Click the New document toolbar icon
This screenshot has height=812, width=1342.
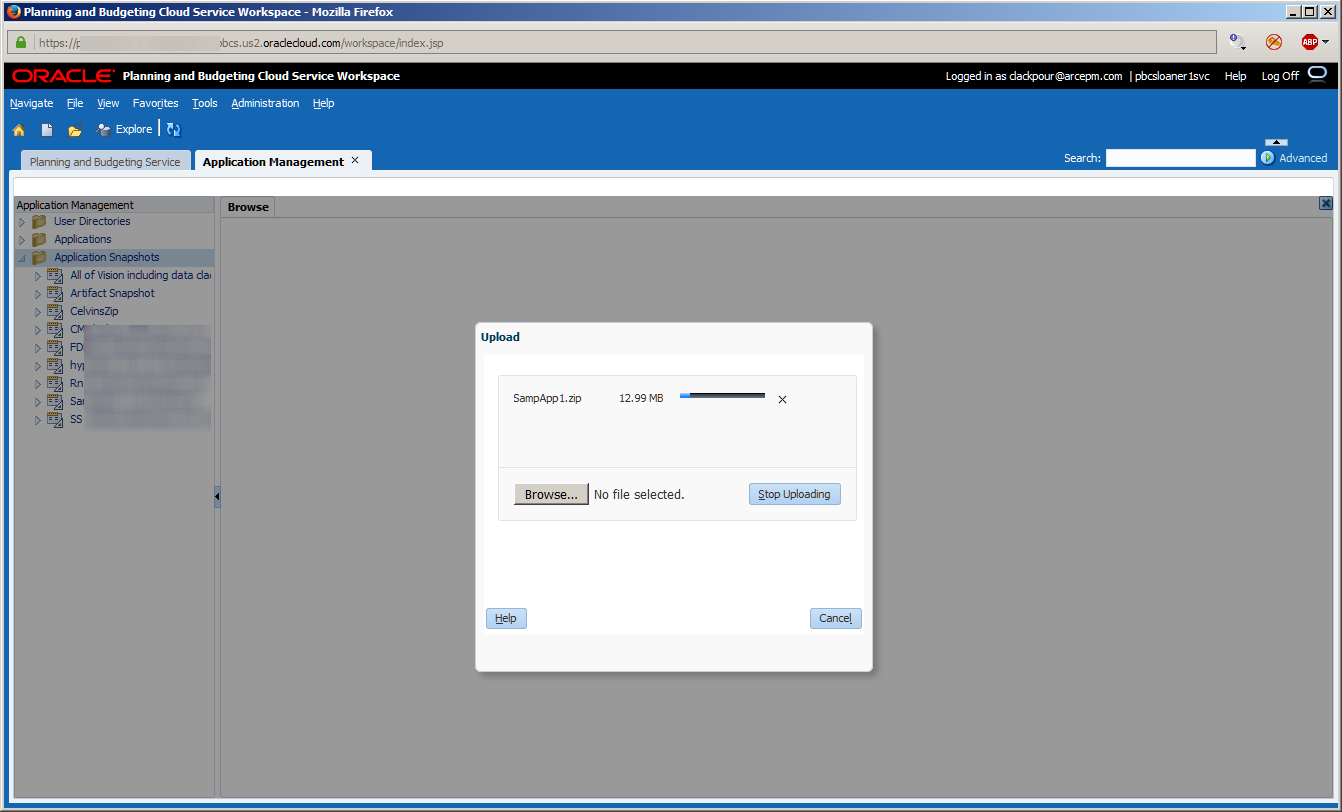pyautogui.click(x=47, y=130)
